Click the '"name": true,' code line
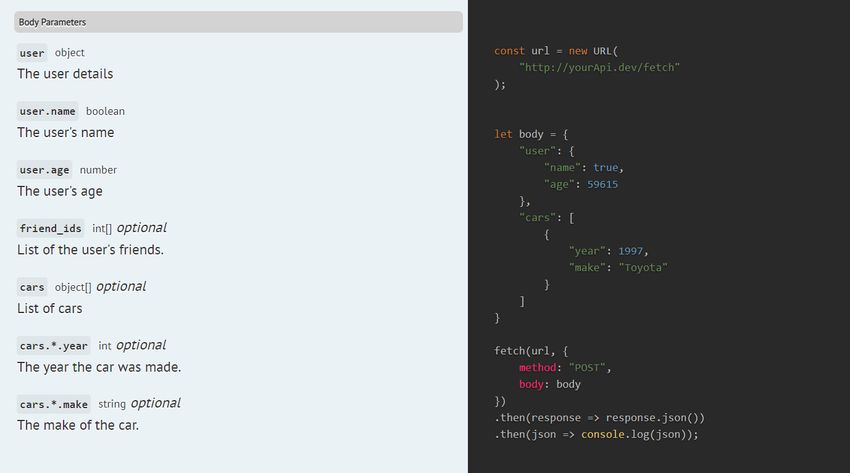The width and height of the screenshot is (850, 473). (584, 167)
